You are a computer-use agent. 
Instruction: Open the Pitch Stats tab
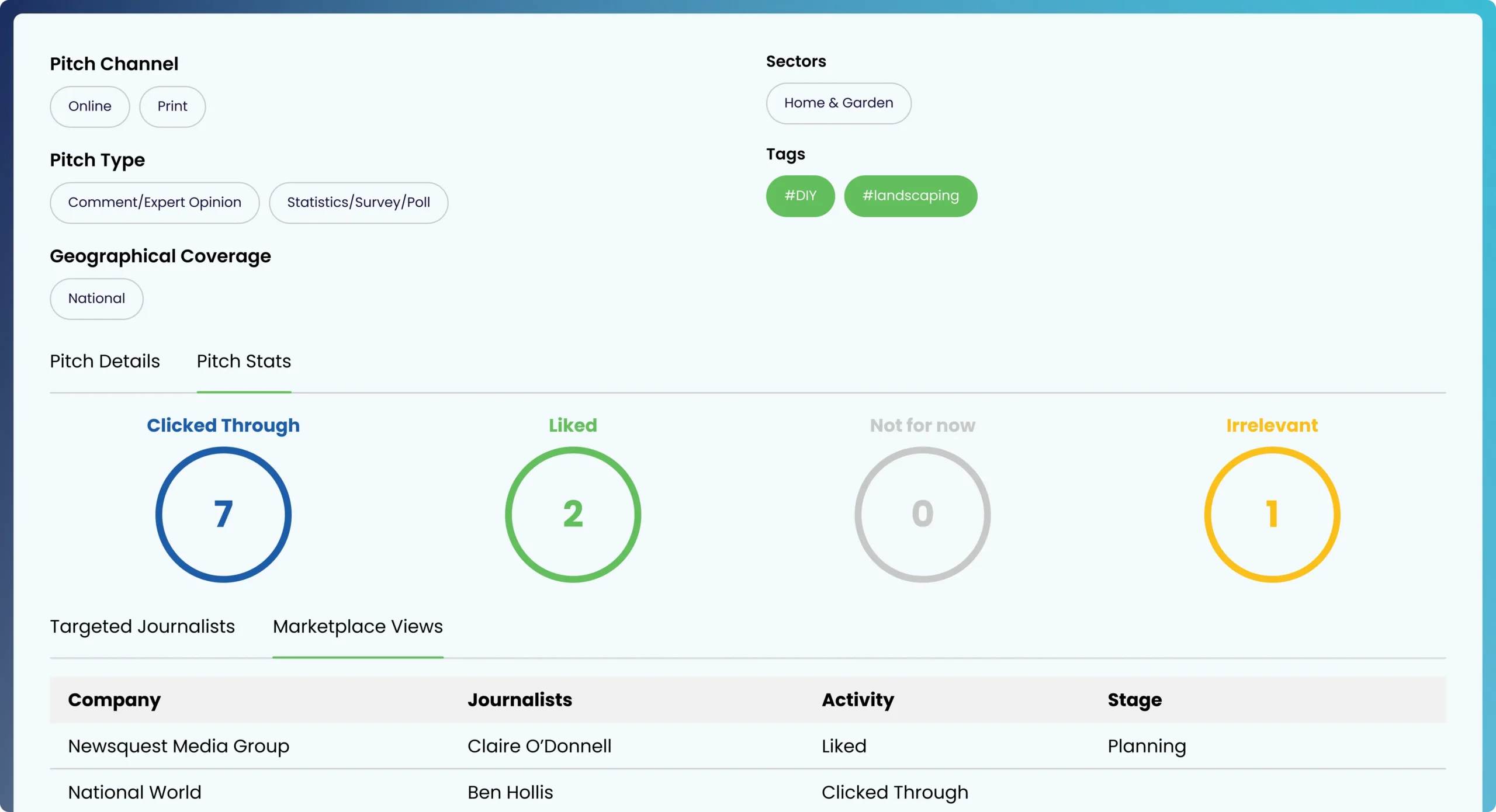(244, 361)
